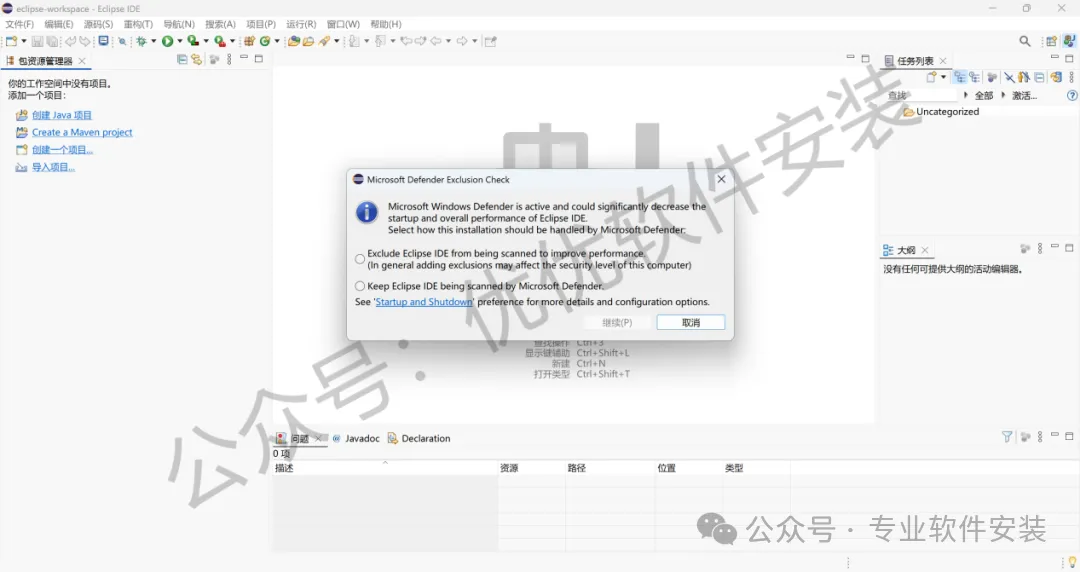Viewport: 1080px width, 572px height.
Task: Select Keep Eclipse IDE being scanned option
Action: coord(360,286)
